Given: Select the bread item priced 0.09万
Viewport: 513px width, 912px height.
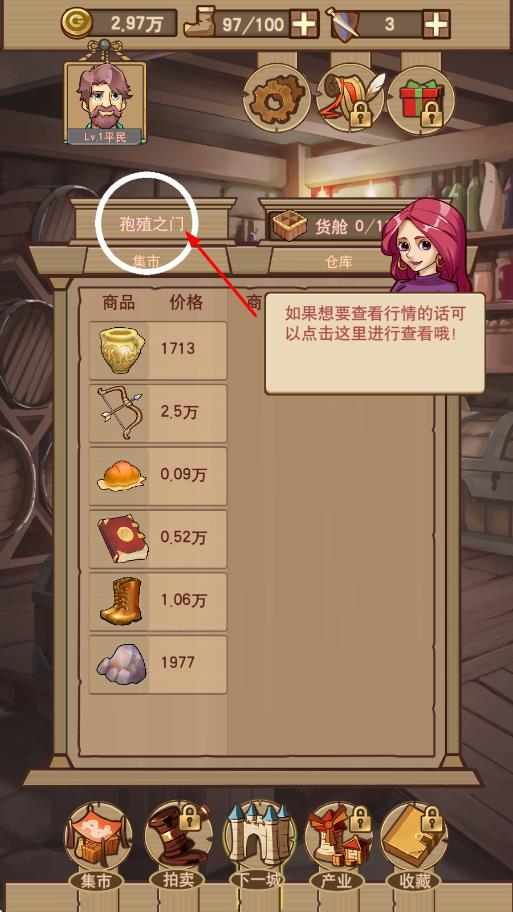Looking at the screenshot, I should [158, 476].
